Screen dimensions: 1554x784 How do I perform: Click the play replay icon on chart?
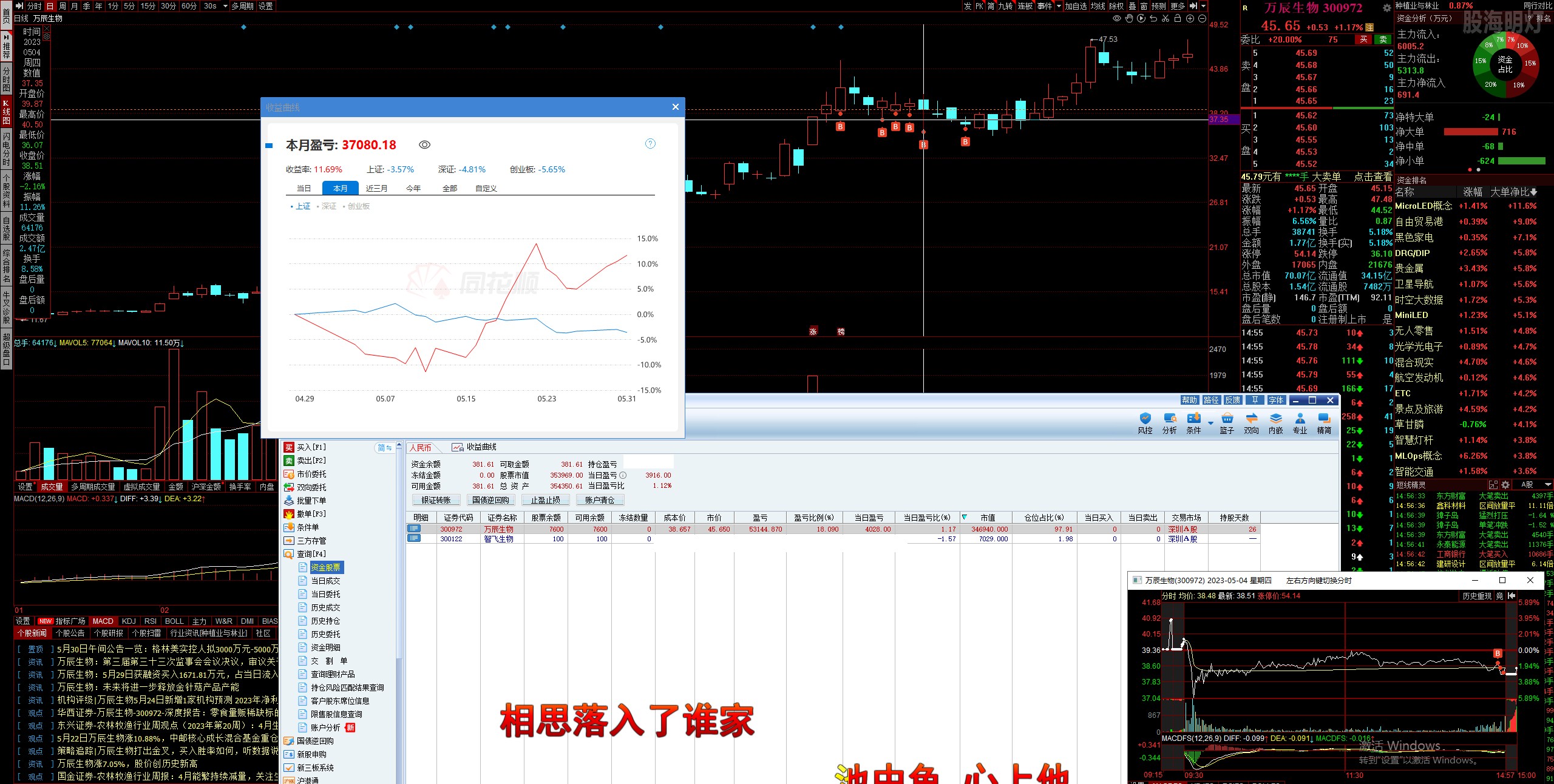(1141, 18)
